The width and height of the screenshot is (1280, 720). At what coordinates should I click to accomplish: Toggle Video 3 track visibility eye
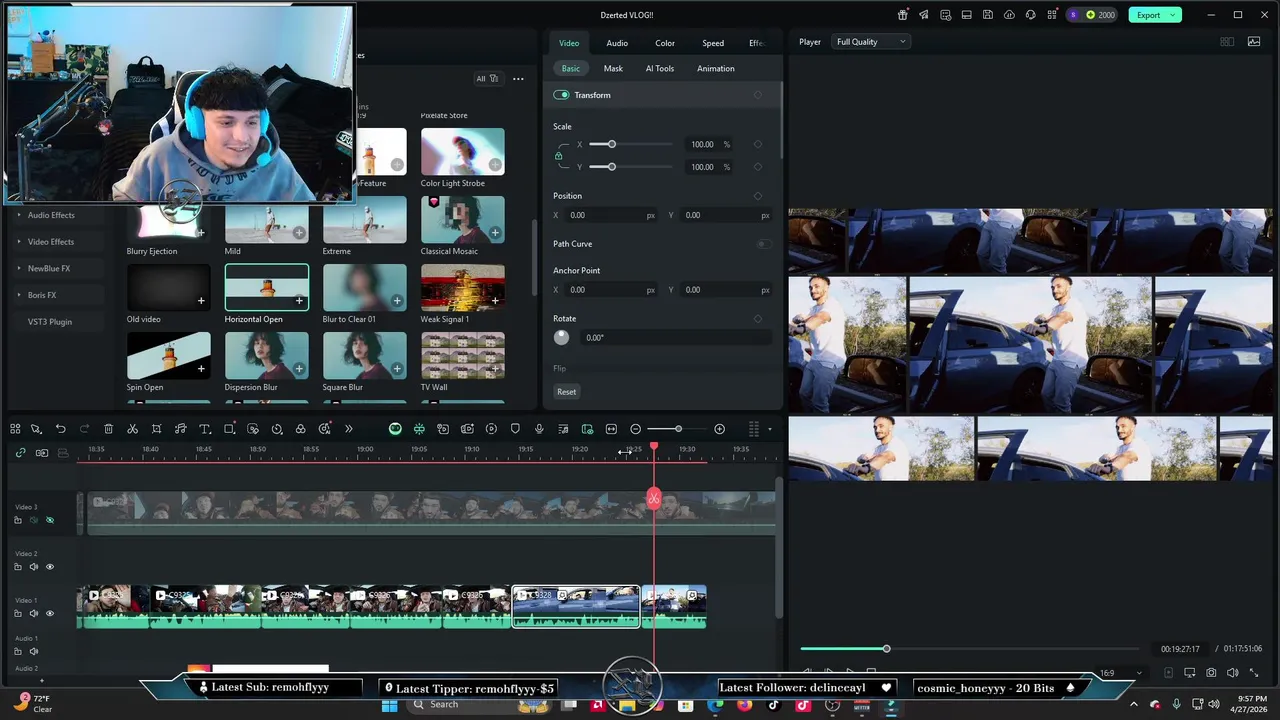coord(50,520)
